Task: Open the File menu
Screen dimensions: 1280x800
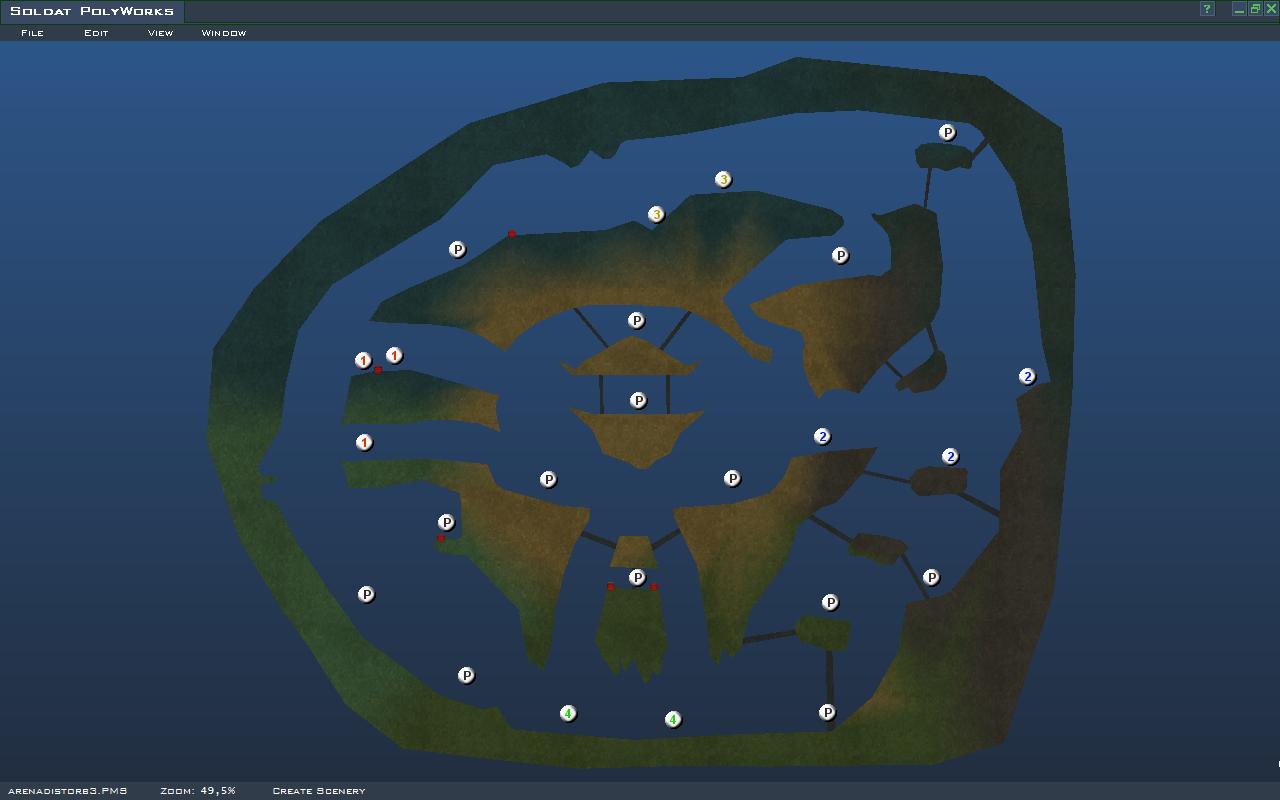Action: pyautogui.click(x=32, y=33)
